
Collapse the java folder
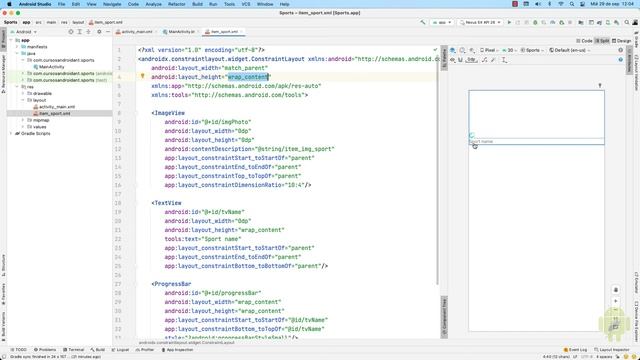click(17, 53)
